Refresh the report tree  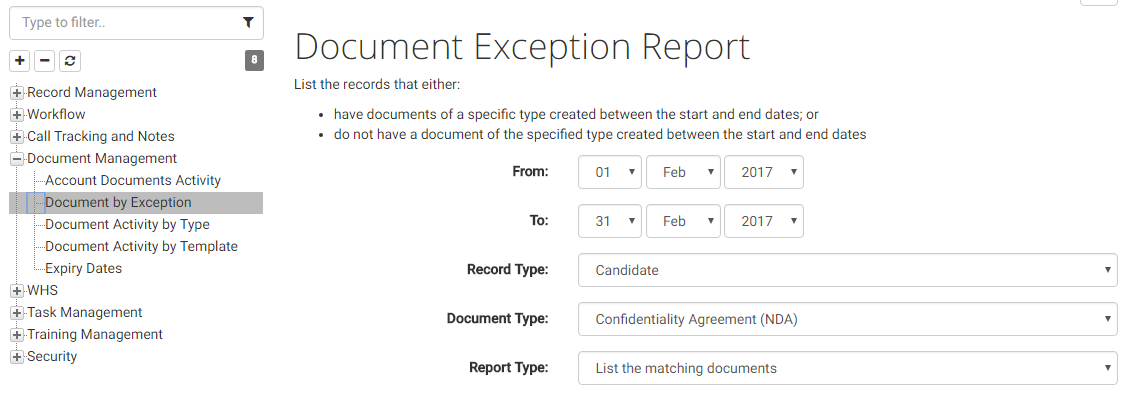[70, 60]
